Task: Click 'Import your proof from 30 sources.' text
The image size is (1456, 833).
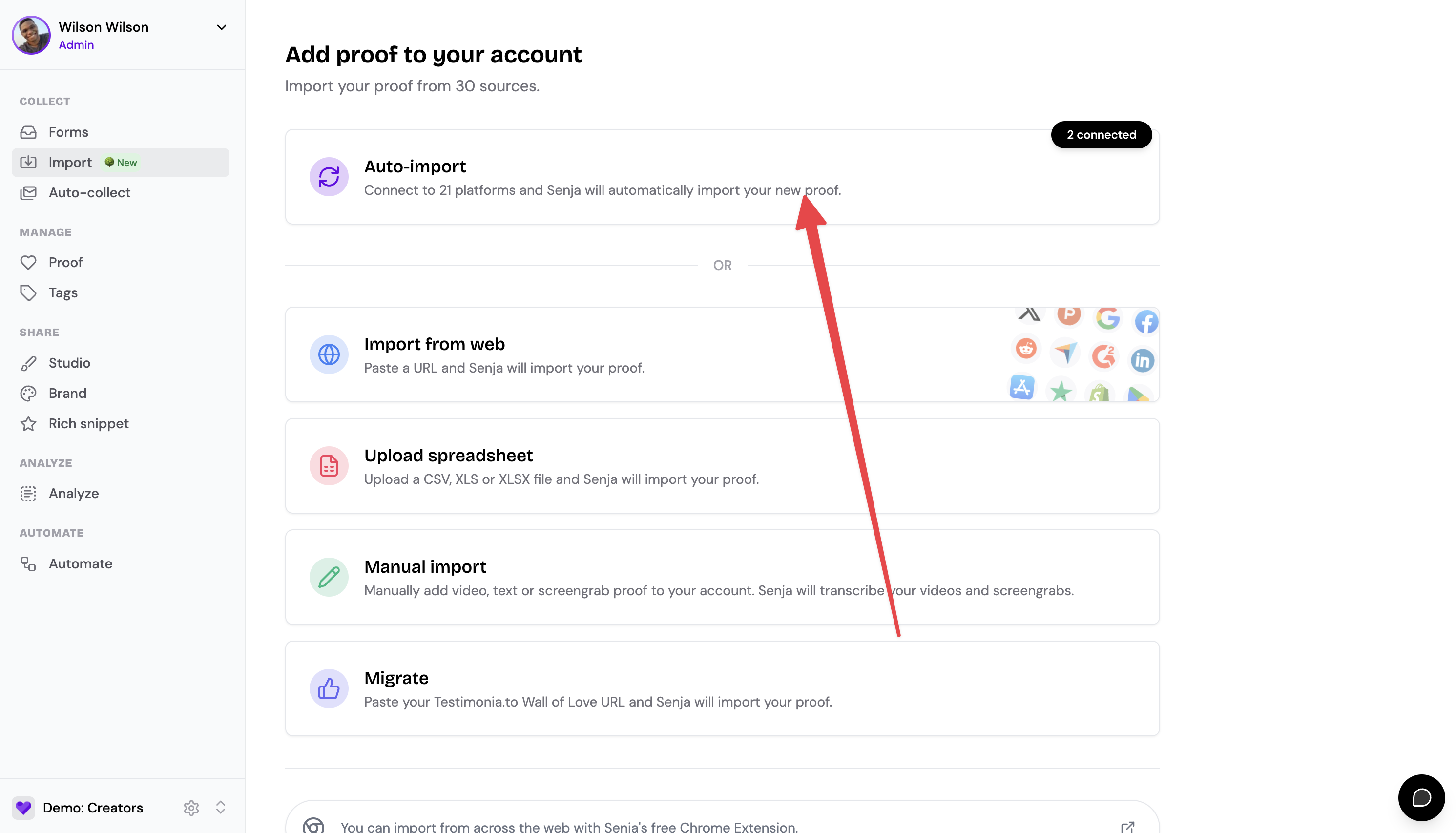Action: (412, 86)
